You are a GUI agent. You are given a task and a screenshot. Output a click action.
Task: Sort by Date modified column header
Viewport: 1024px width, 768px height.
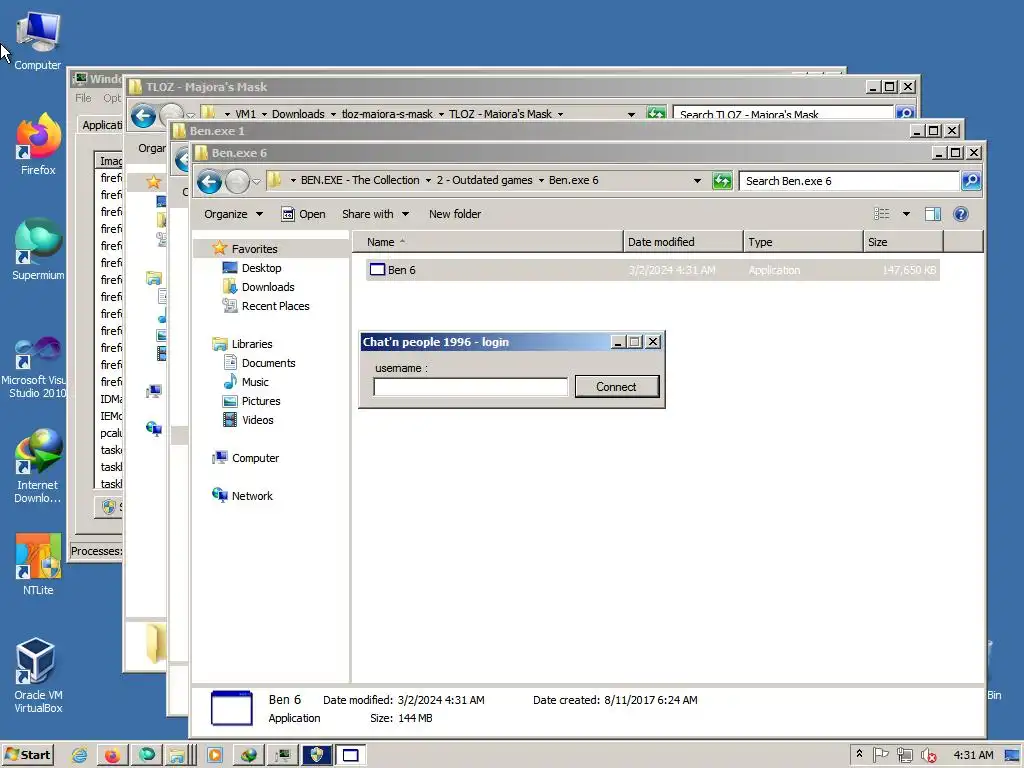pos(683,242)
